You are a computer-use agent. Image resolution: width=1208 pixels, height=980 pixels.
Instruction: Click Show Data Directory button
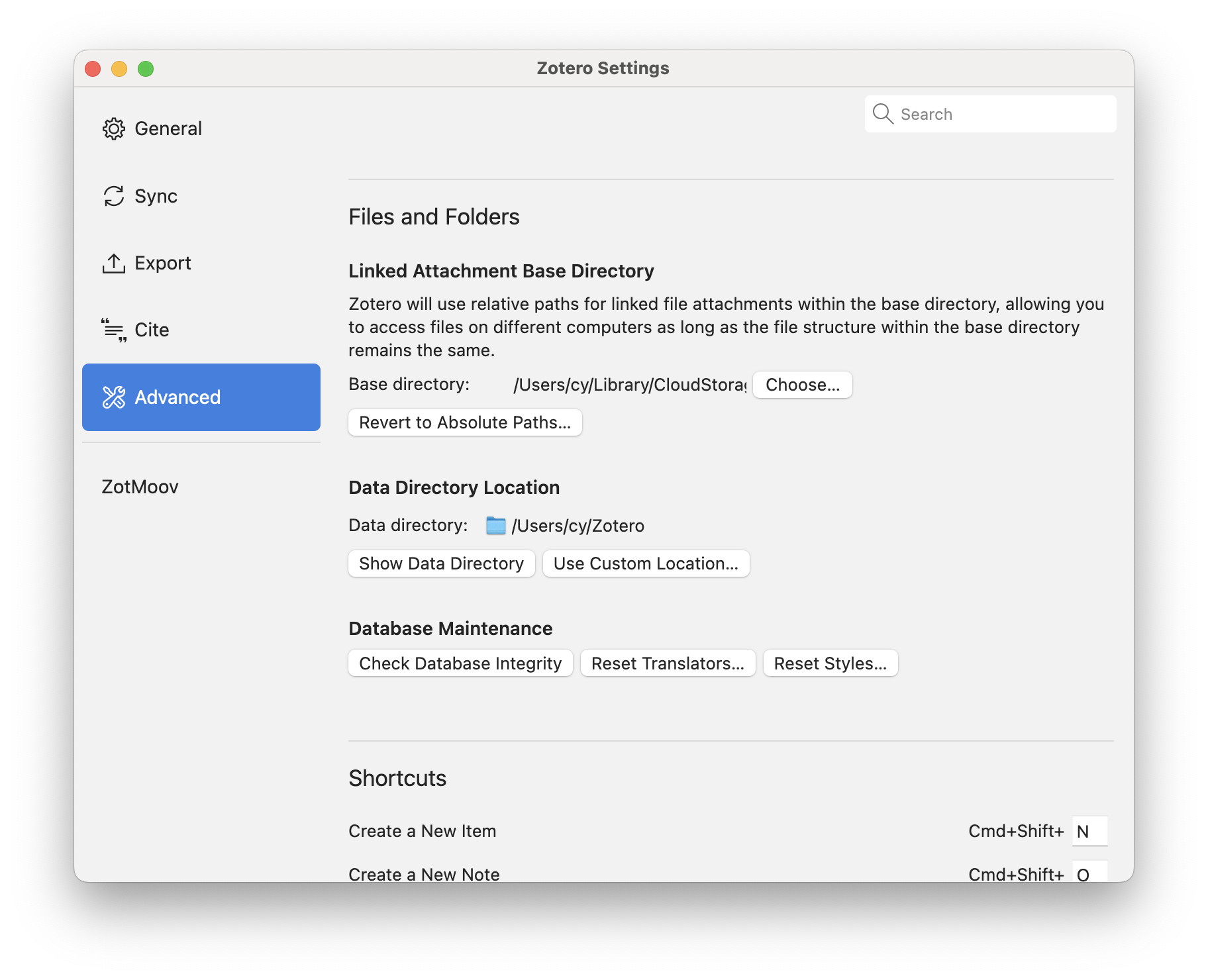(441, 563)
